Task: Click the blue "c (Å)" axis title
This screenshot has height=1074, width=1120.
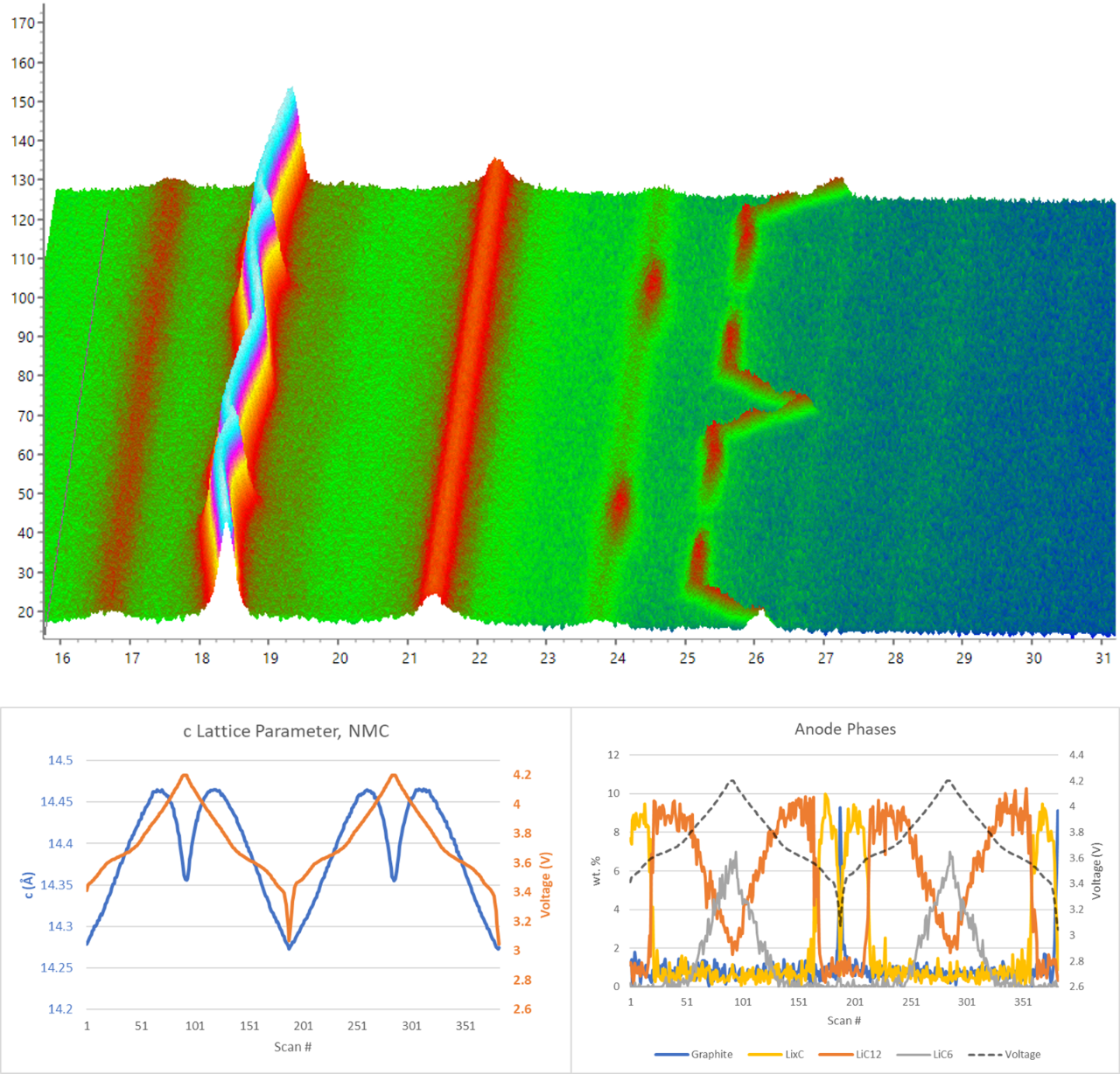Action: pyautogui.click(x=29, y=884)
